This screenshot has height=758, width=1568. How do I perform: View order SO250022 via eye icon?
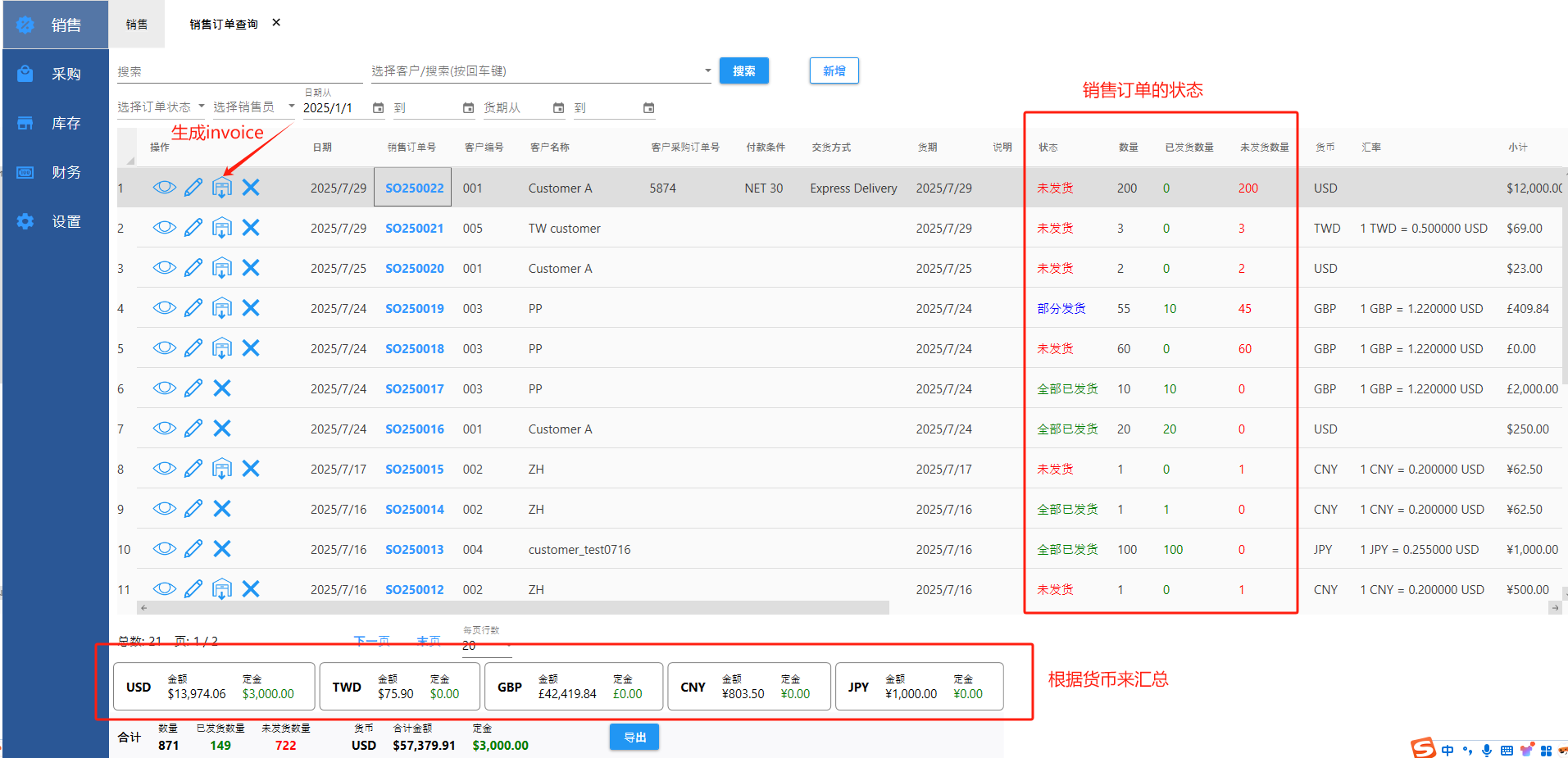click(x=164, y=188)
